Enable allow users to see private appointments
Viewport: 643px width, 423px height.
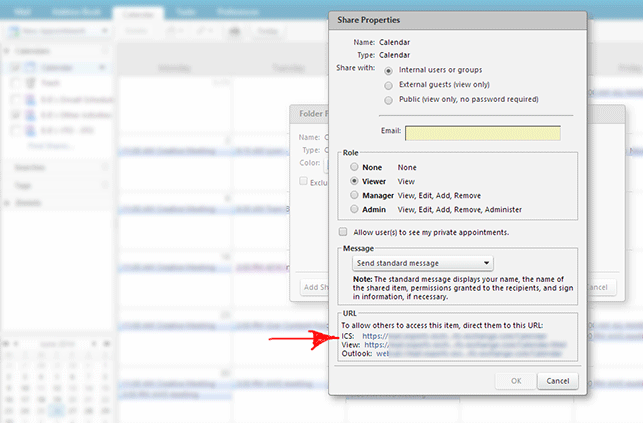click(343, 232)
